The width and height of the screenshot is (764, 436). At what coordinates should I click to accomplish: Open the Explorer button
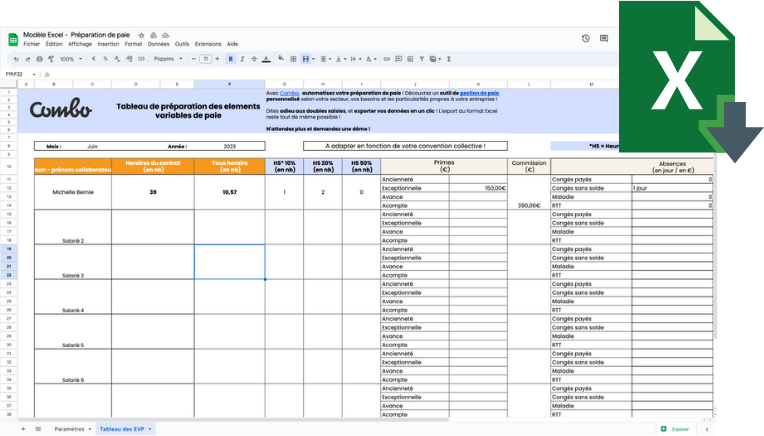tap(675, 429)
